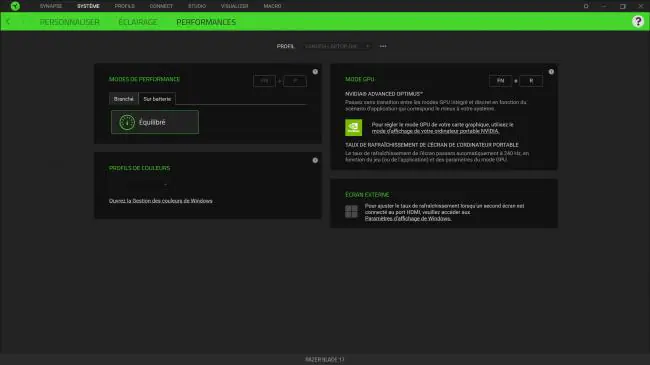Expand the color profile dropdown
This screenshot has height=365, width=650.
click(139, 184)
